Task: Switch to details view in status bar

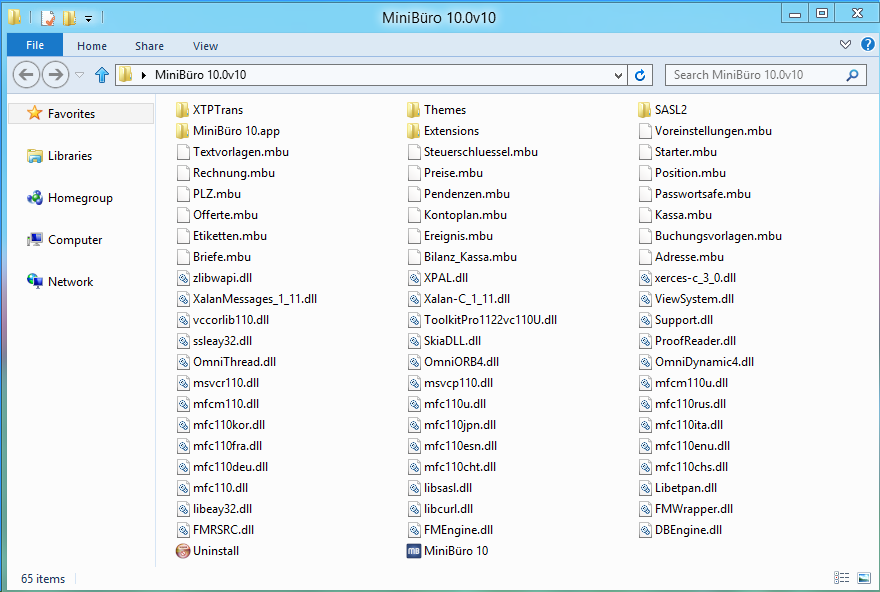Action: [841, 577]
